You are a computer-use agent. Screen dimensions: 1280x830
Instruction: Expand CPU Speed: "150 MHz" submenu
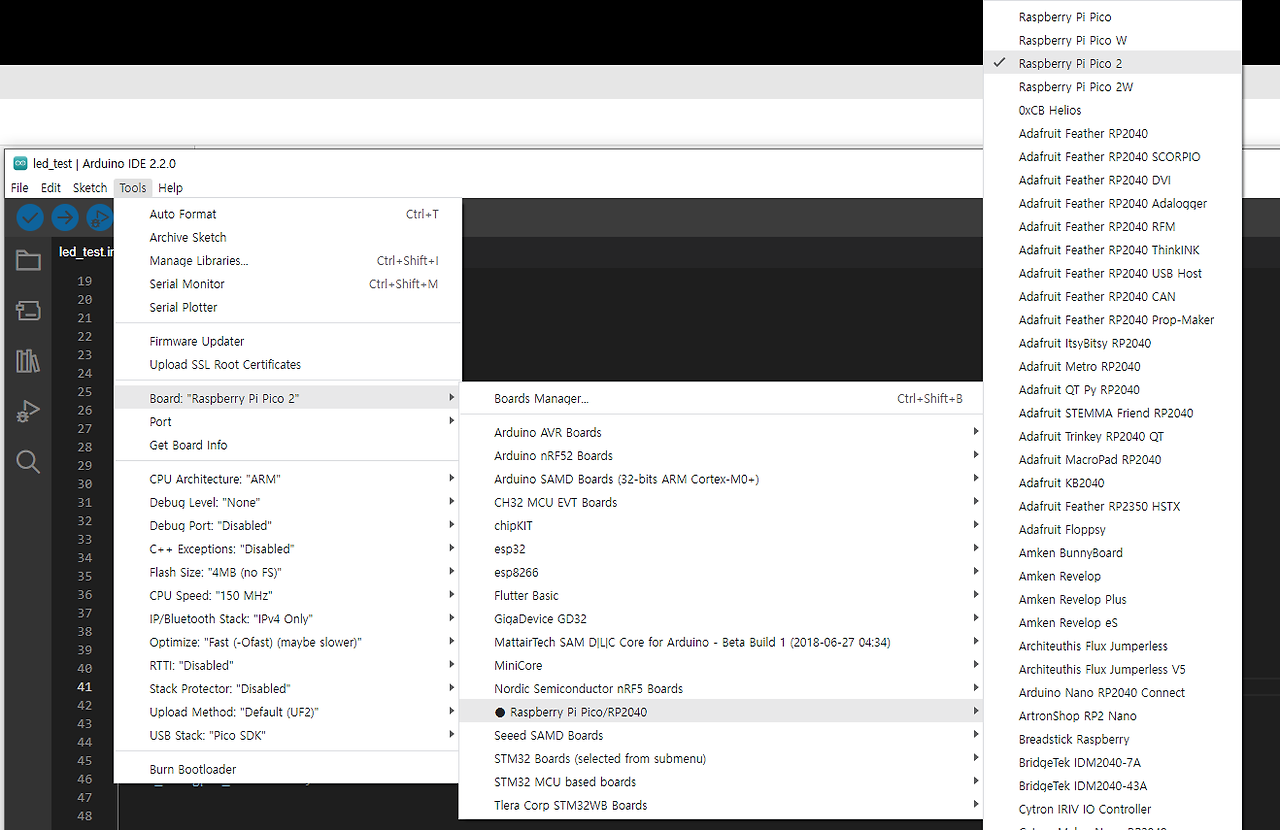pyautogui.click(x=288, y=595)
